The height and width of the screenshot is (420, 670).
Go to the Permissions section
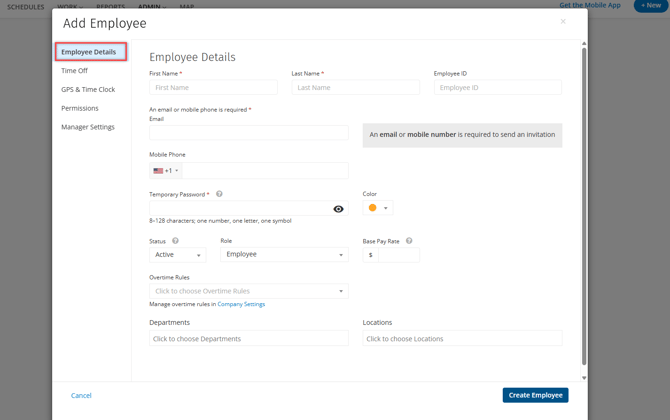(x=80, y=108)
